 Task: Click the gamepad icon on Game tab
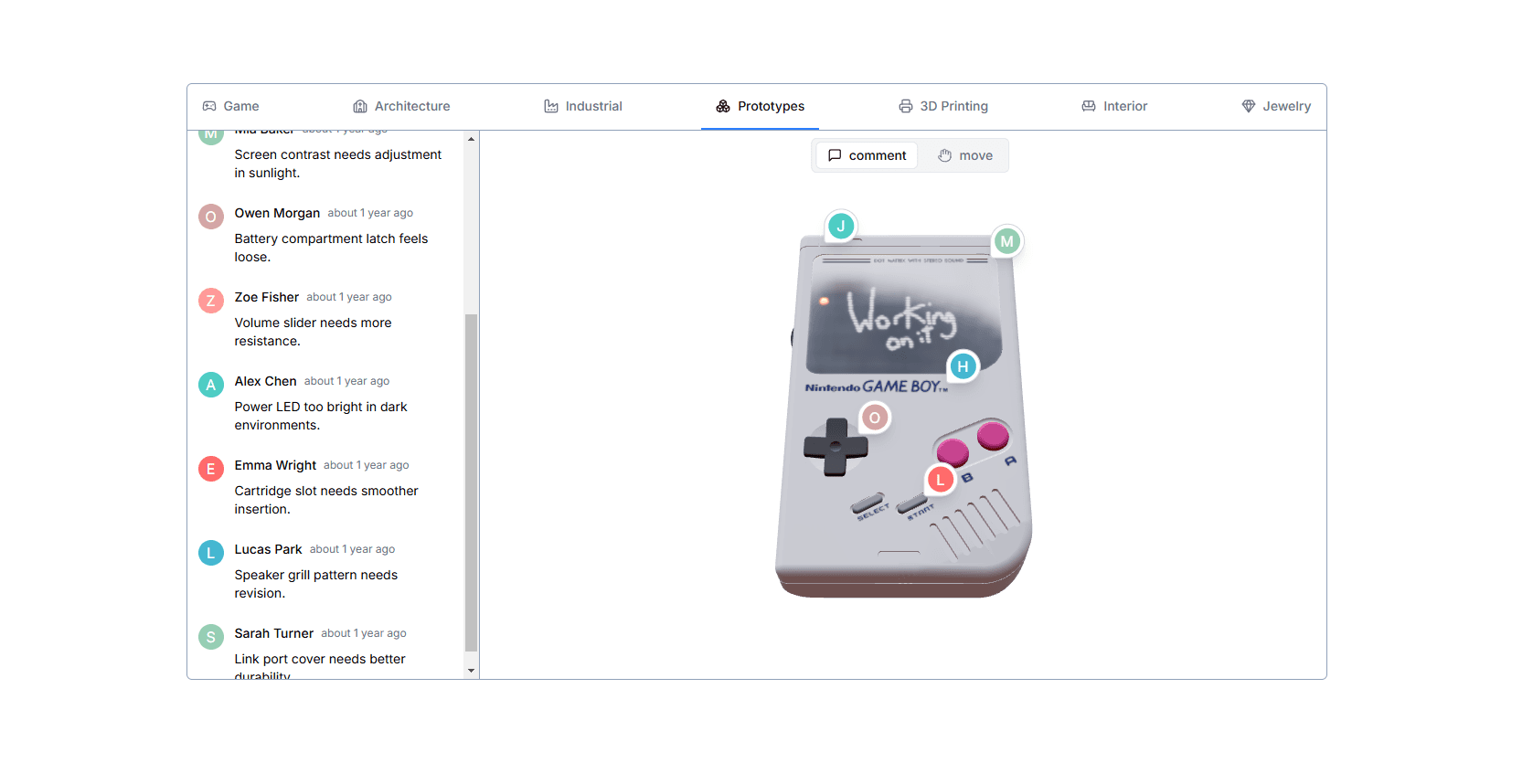(209, 106)
